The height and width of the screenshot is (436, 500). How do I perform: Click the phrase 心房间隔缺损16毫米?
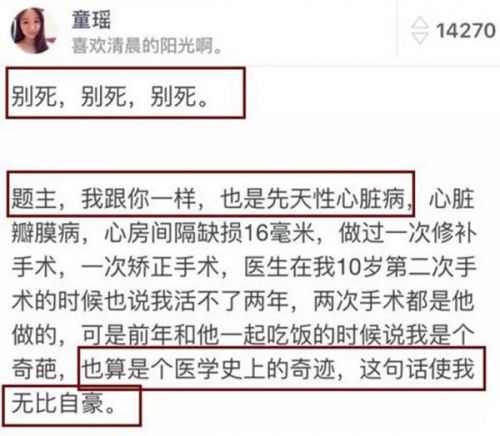point(210,232)
